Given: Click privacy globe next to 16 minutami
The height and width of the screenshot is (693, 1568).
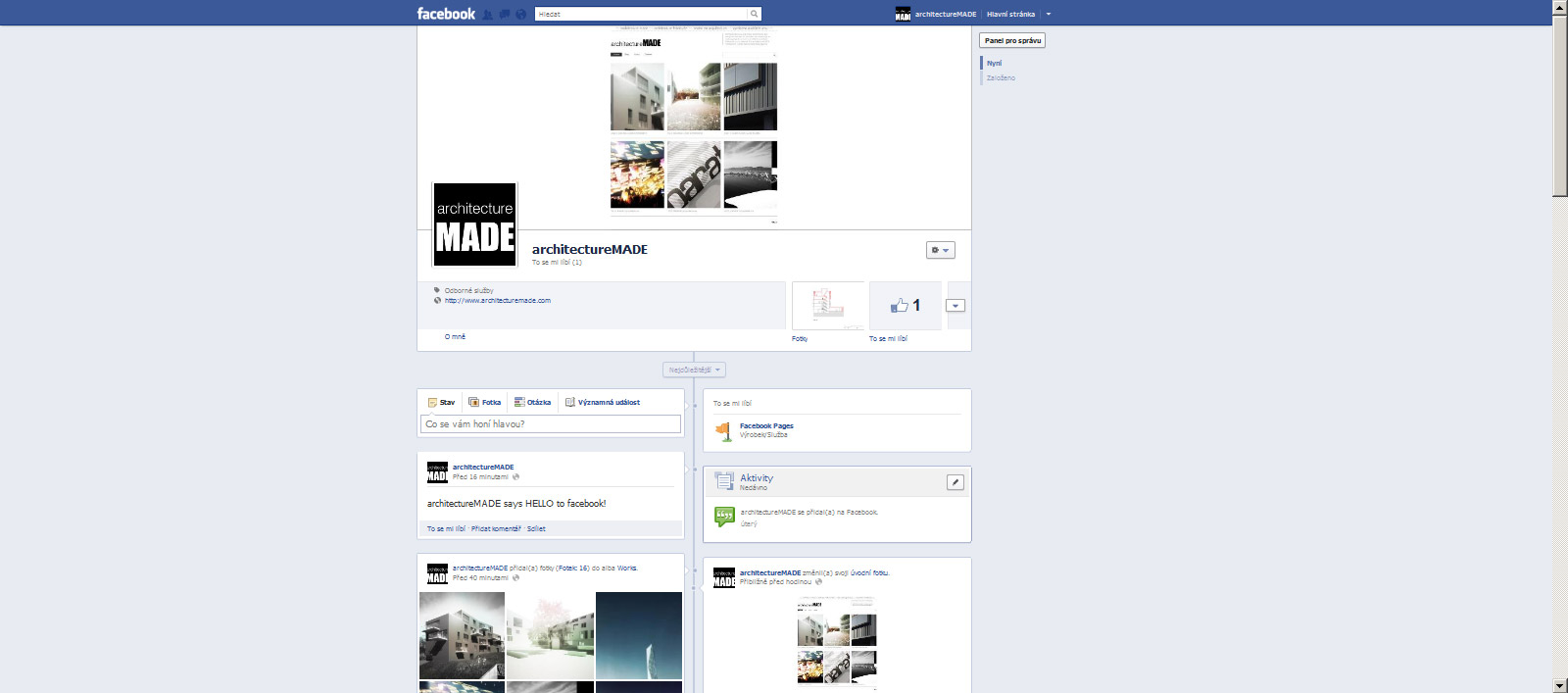Looking at the screenshot, I should (x=515, y=477).
